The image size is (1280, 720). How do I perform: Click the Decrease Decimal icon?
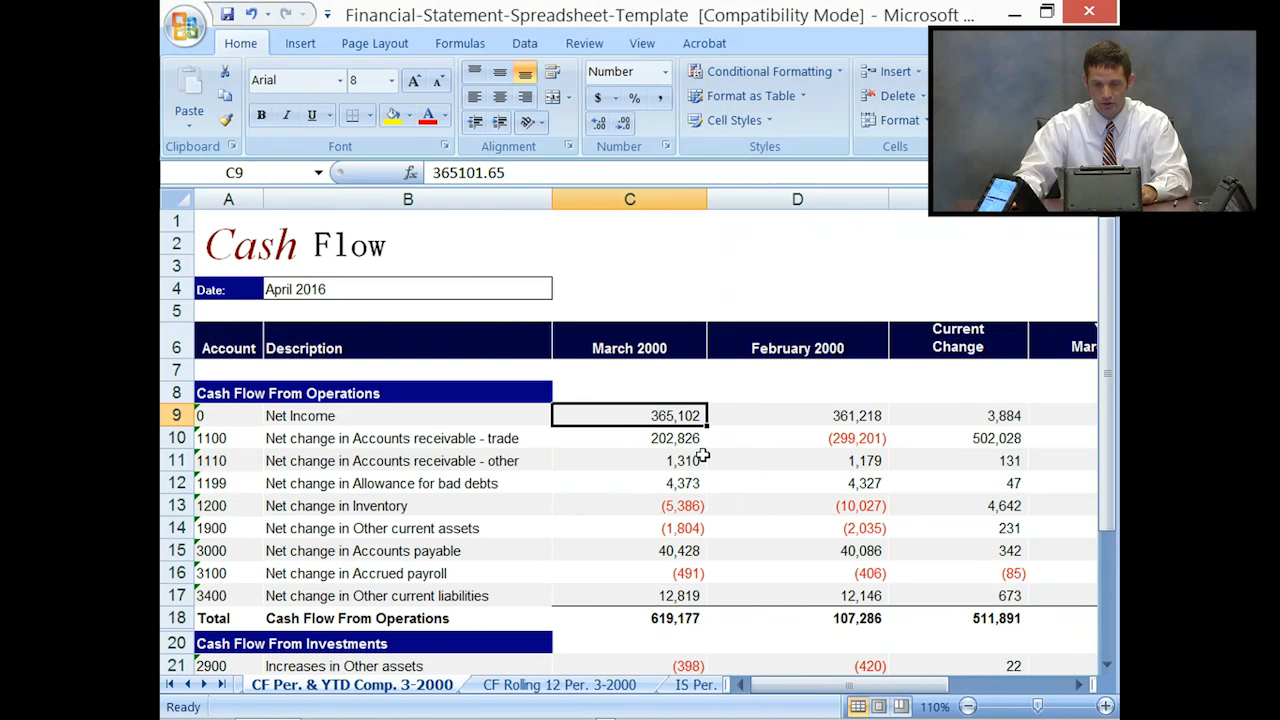click(620, 123)
